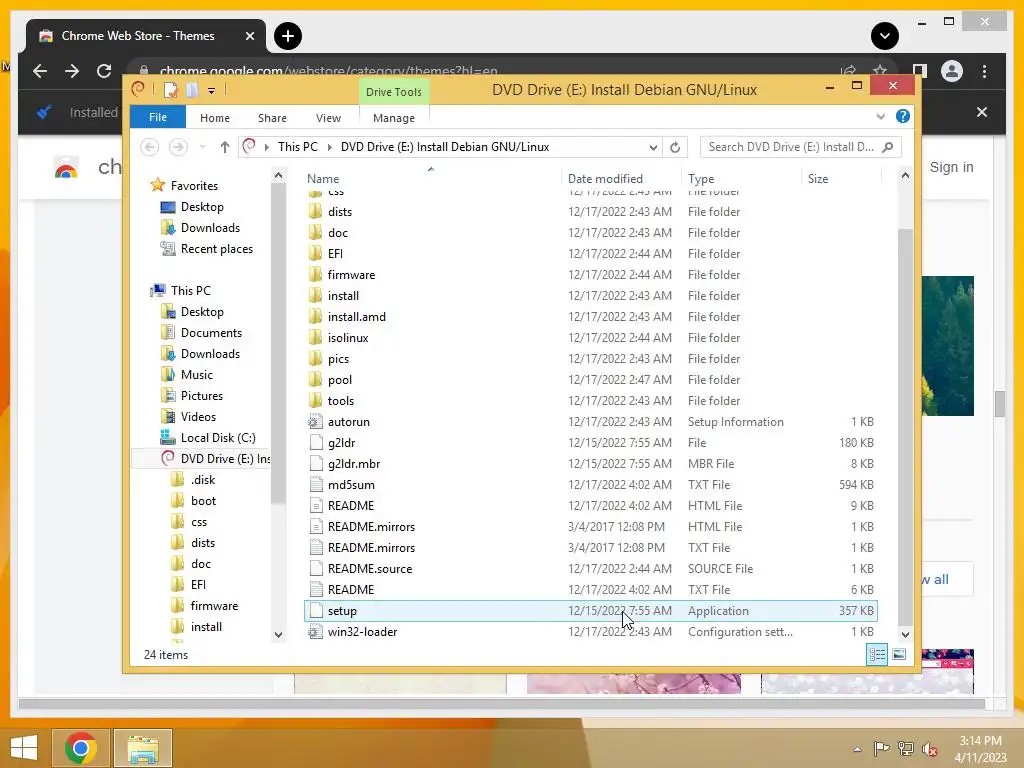Select Desktop under Favorites
The image size is (1024, 768).
coord(202,207)
